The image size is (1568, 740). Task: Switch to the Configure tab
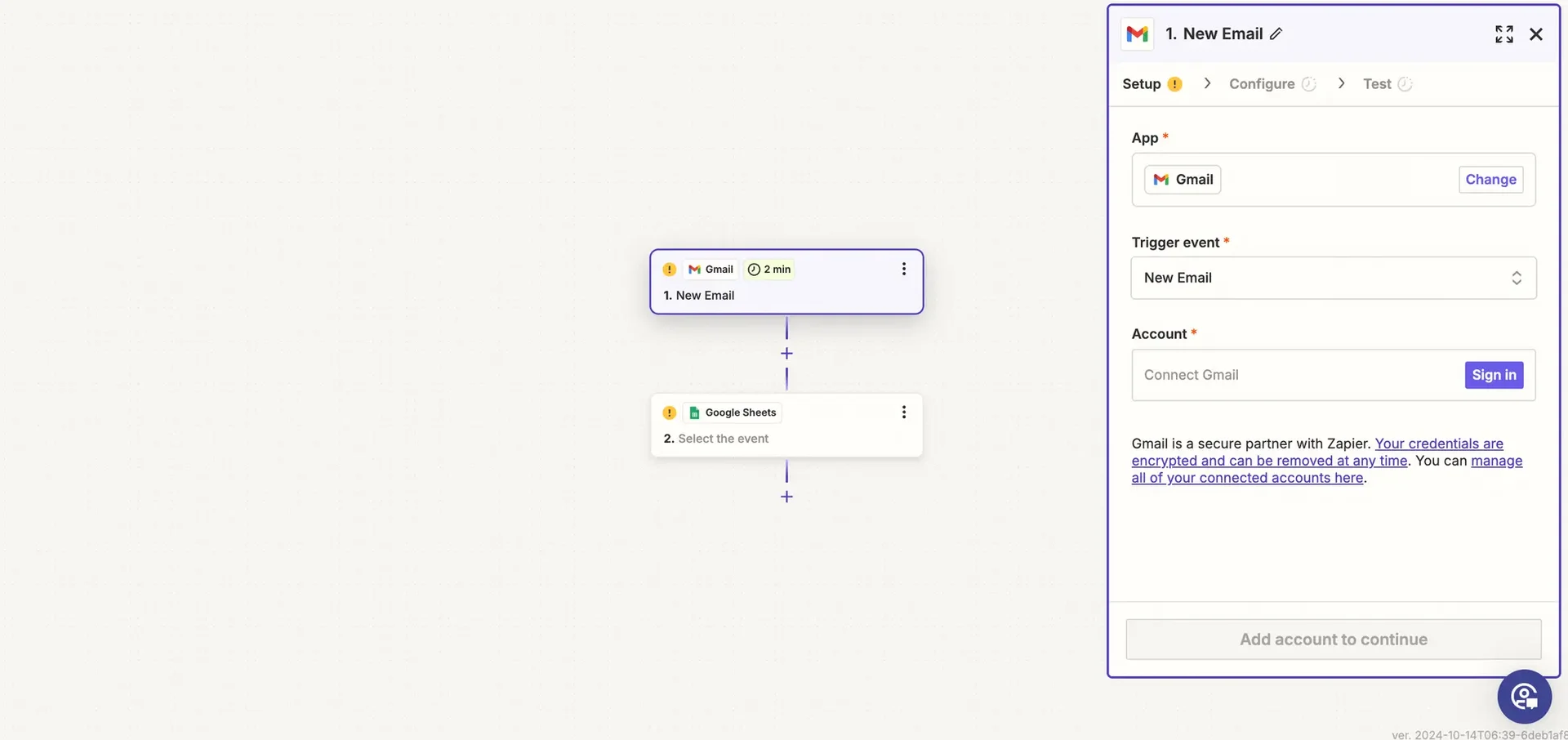(x=1262, y=84)
